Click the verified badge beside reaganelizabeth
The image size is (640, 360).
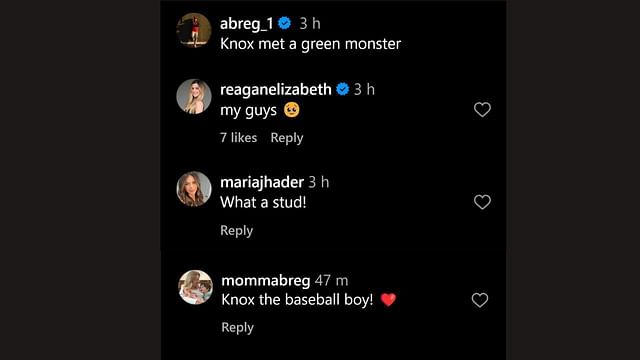point(342,89)
